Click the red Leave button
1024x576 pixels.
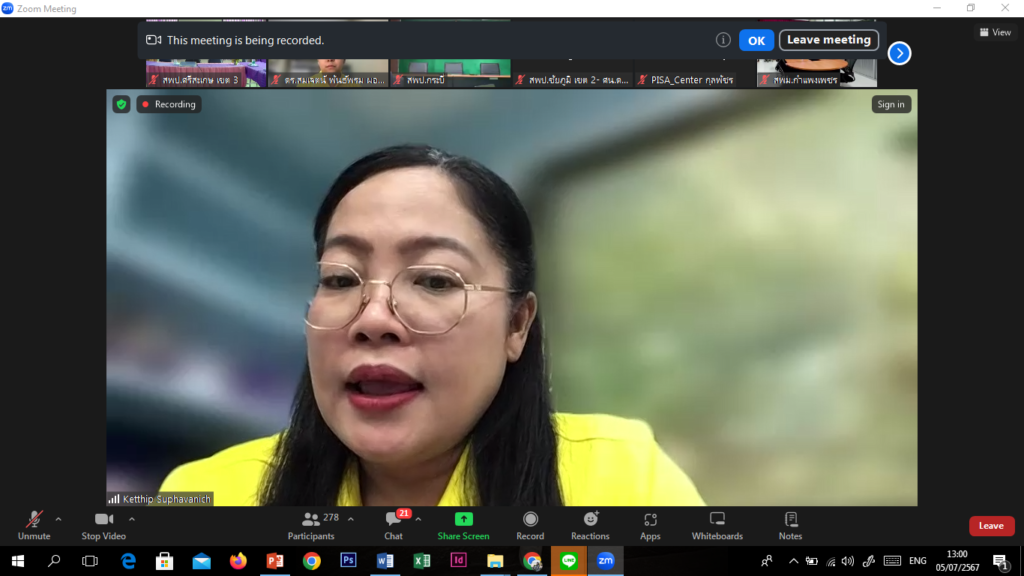(990, 526)
